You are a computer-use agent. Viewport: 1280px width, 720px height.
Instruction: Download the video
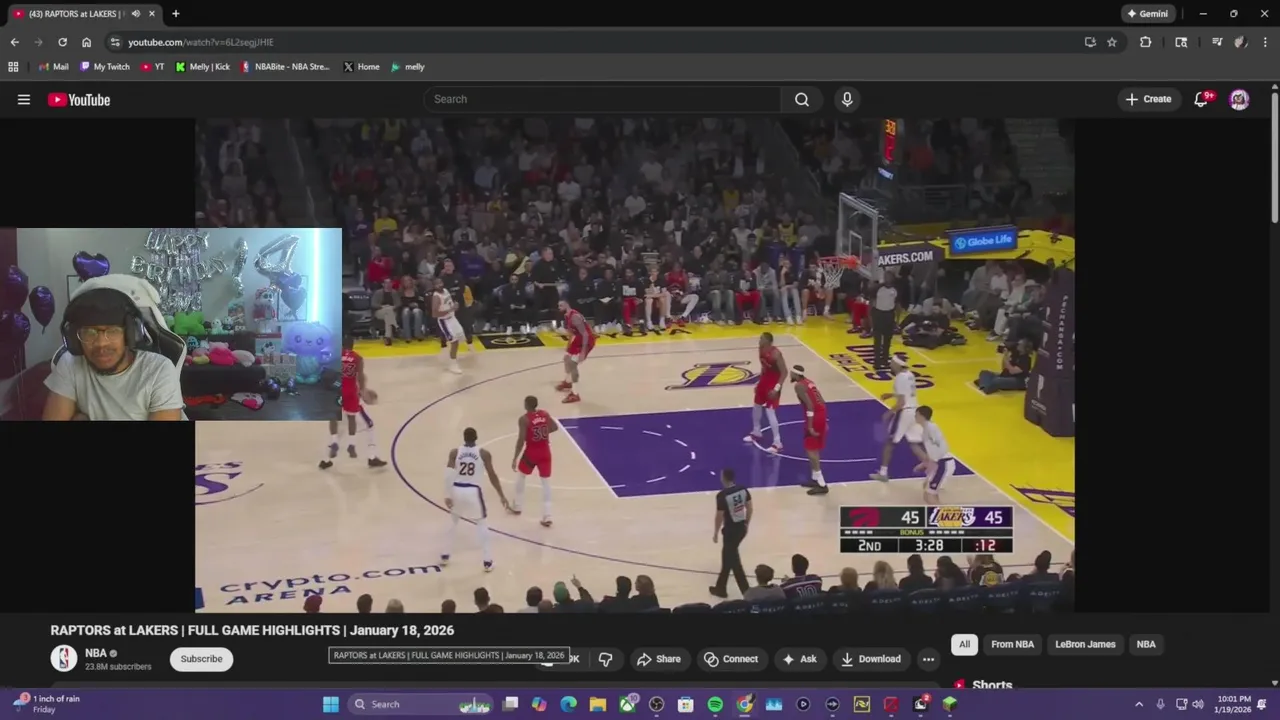(870, 659)
